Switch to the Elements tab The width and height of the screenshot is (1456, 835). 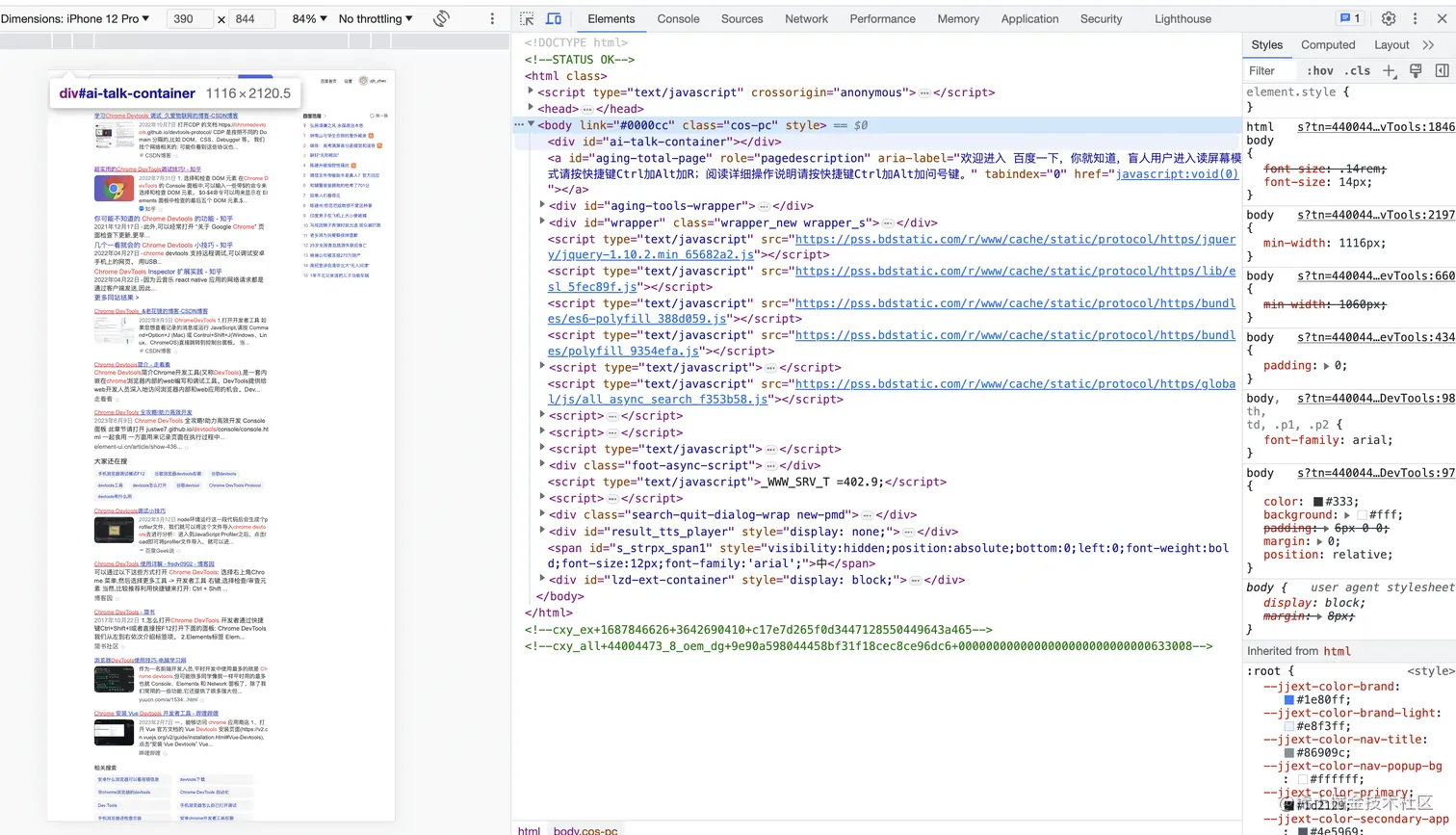[x=611, y=18]
